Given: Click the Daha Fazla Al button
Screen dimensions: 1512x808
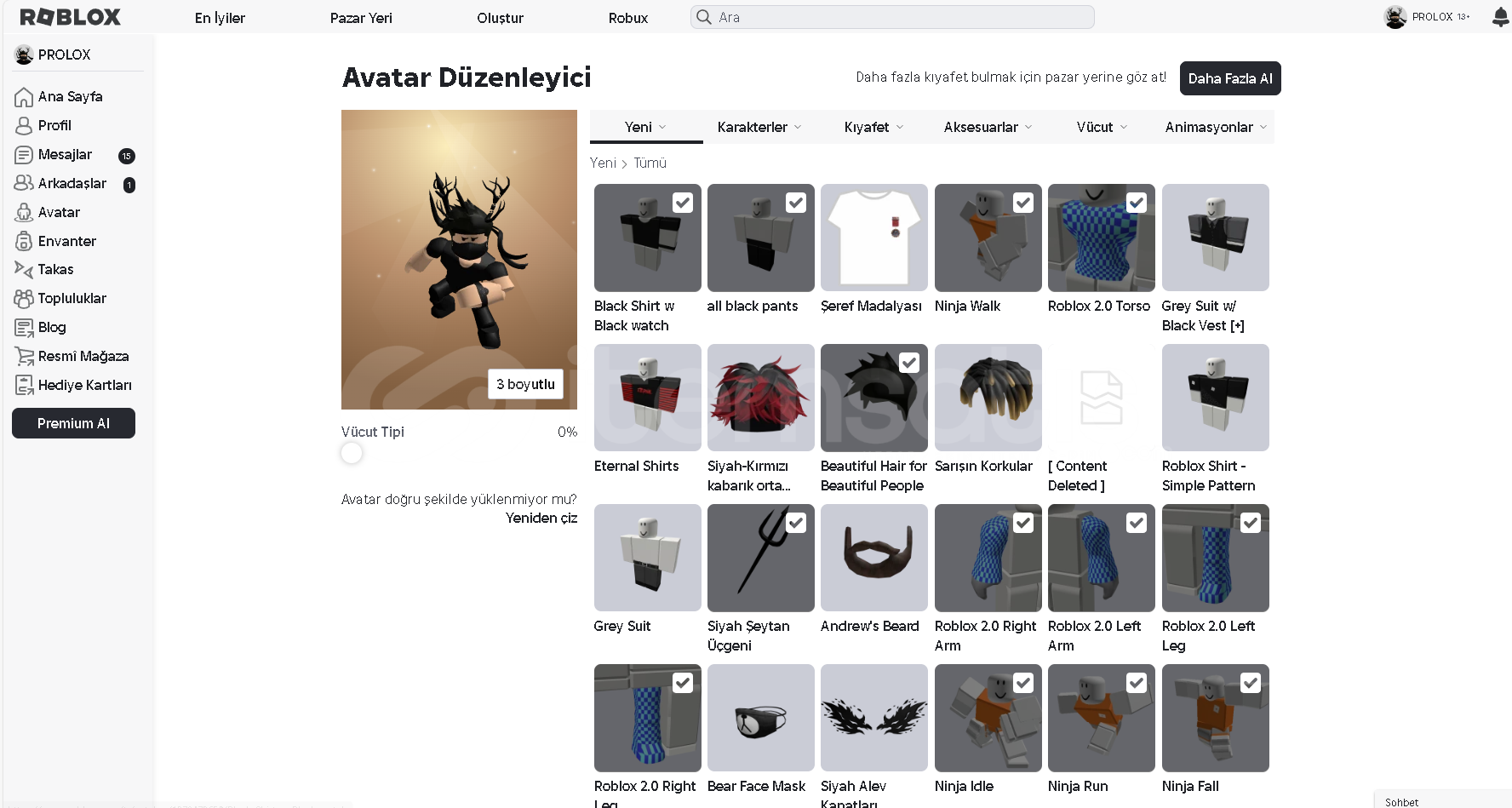Looking at the screenshot, I should click(1230, 78).
